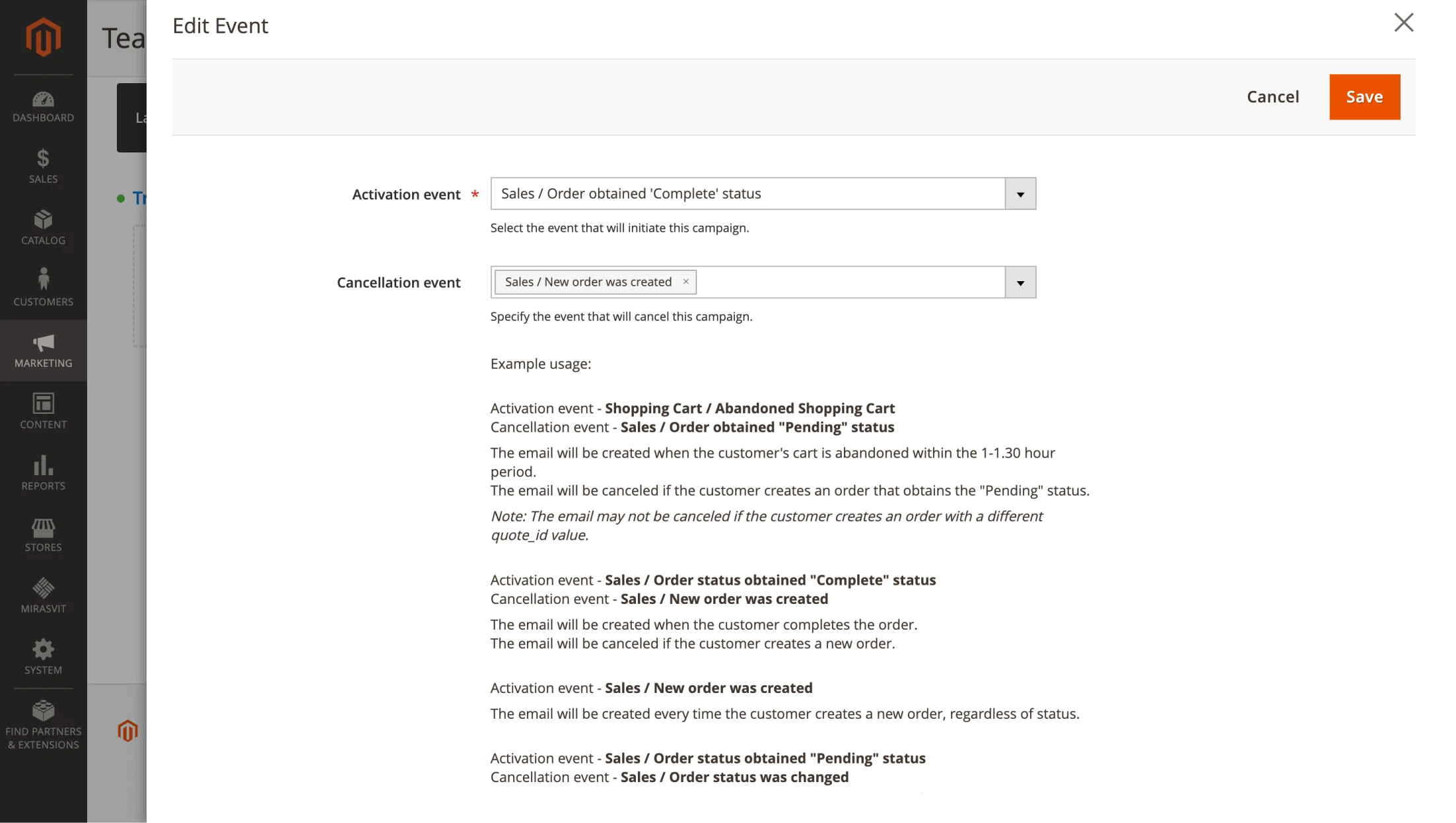Click the Save button

(1365, 96)
